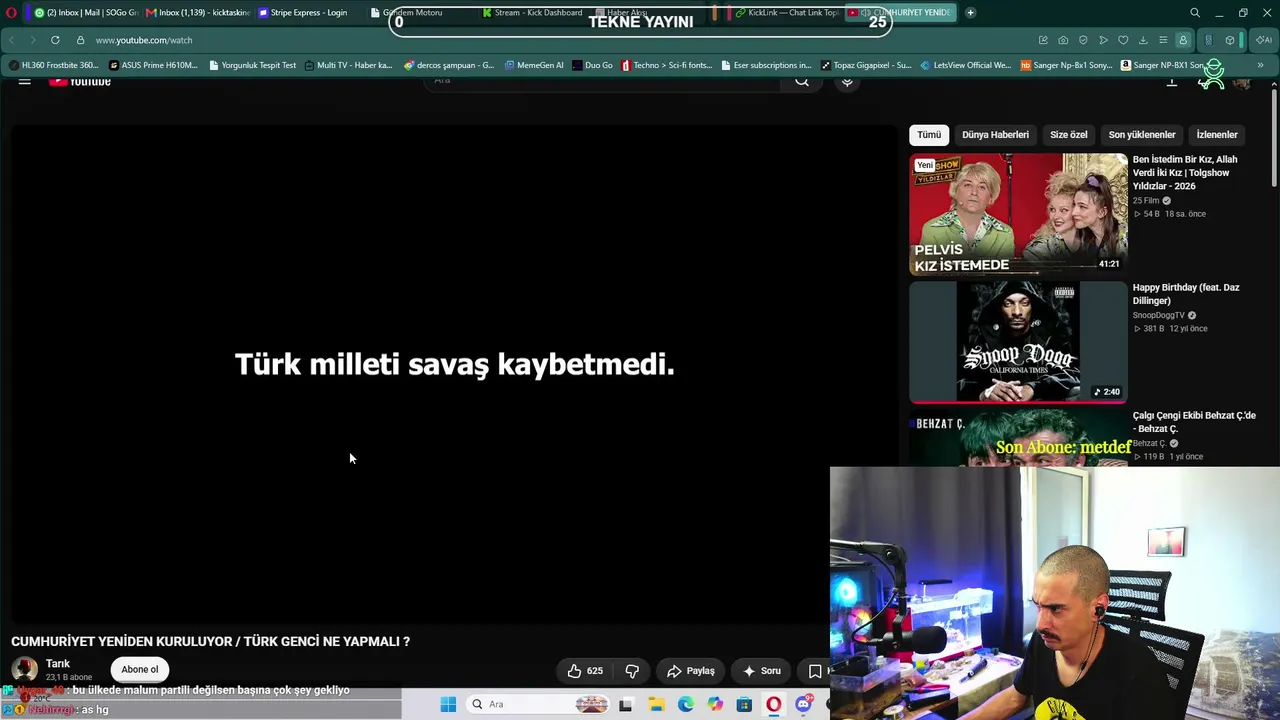1280x720 pixels.
Task: Reload the YouTube page
Action: tap(55, 40)
